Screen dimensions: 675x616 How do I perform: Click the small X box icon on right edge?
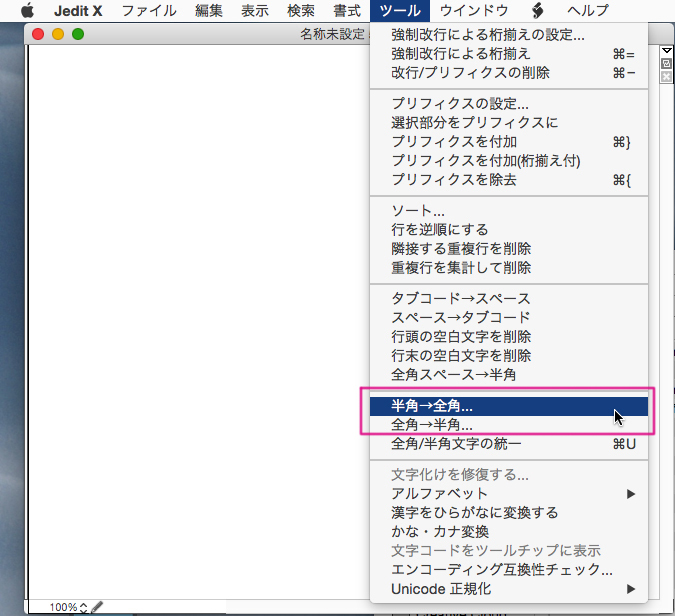pos(667,76)
